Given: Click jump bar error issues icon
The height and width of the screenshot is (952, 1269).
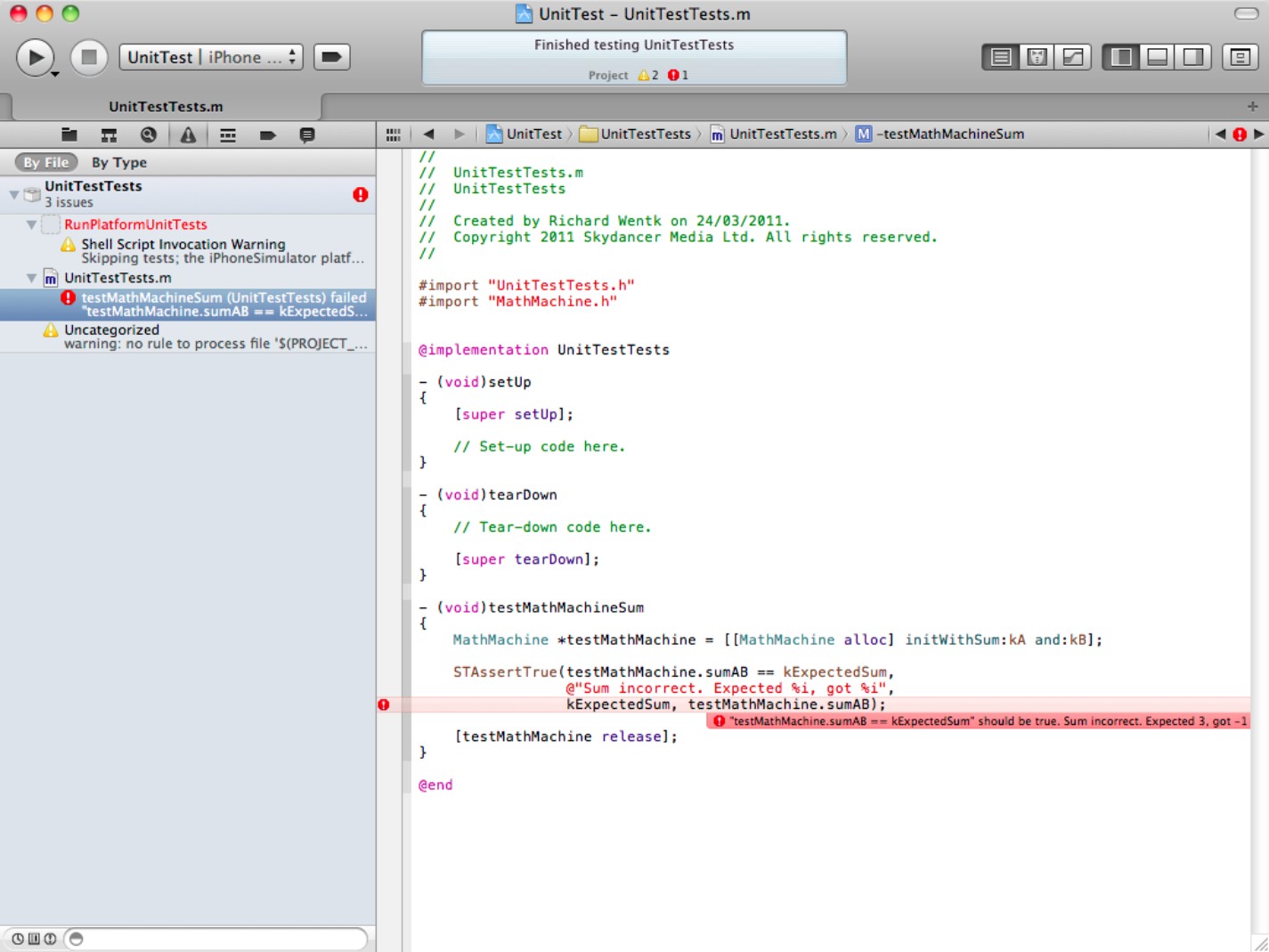Looking at the screenshot, I should (1239, 134).
